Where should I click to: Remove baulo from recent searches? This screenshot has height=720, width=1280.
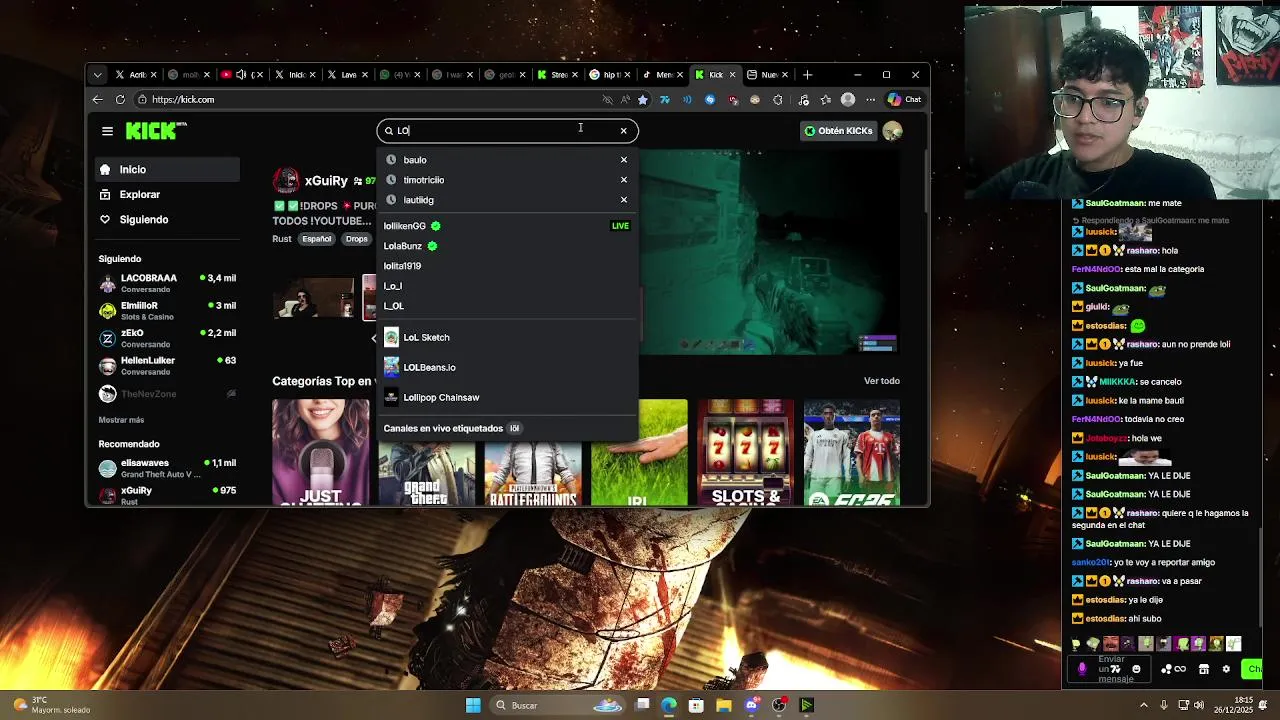point(623,160)
